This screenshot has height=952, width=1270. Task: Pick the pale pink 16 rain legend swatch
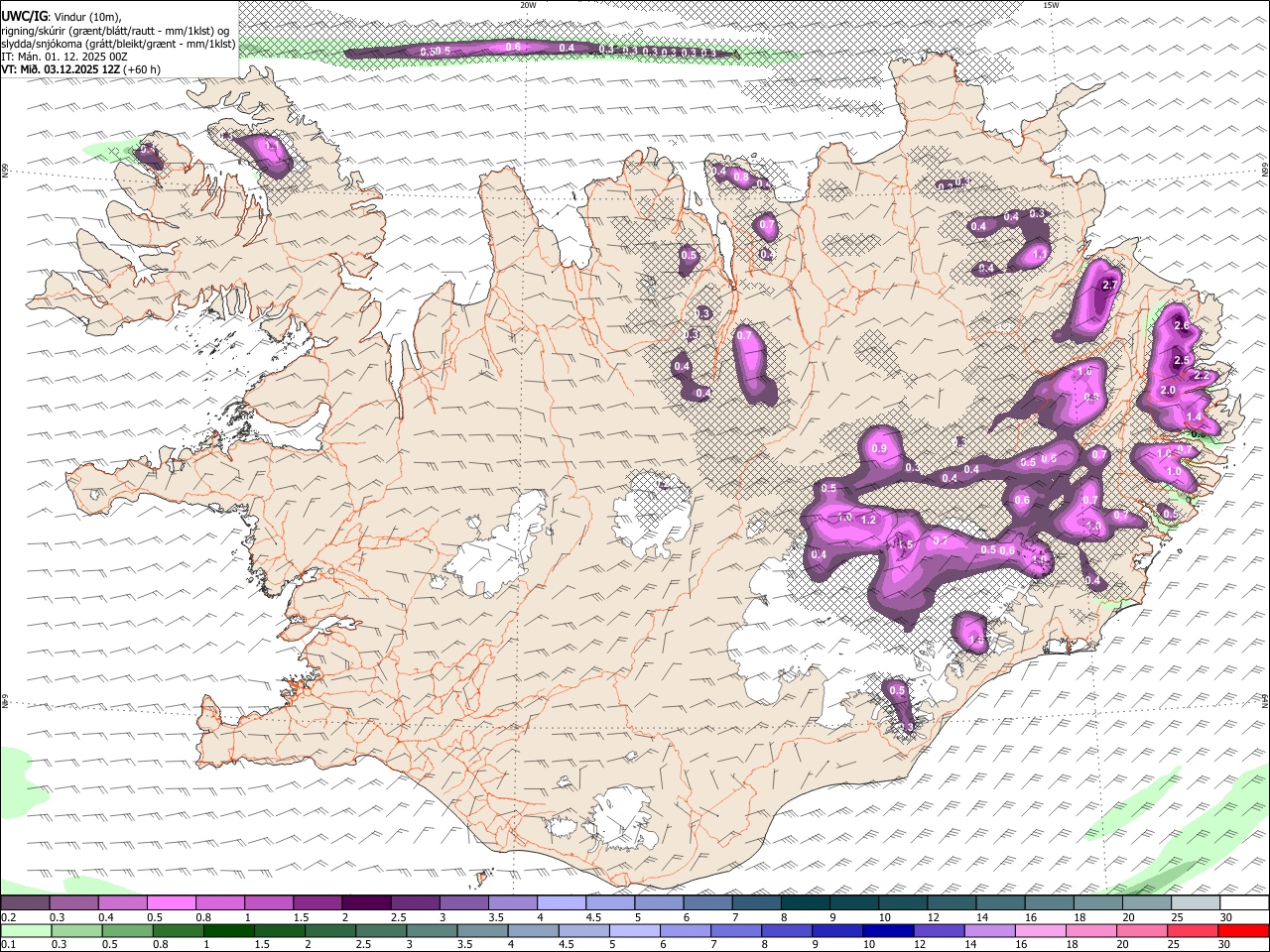1041,930
